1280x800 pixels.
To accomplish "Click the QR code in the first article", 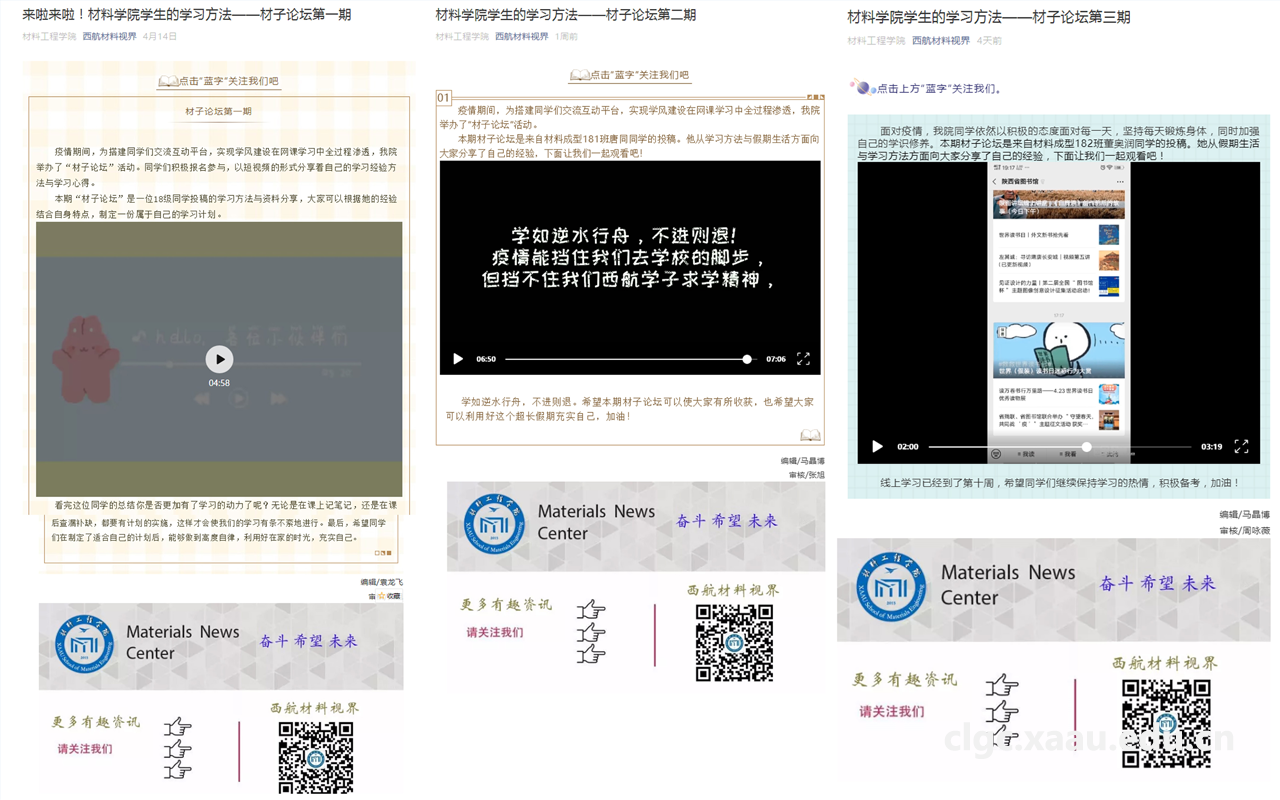I will tap(315, 757).
